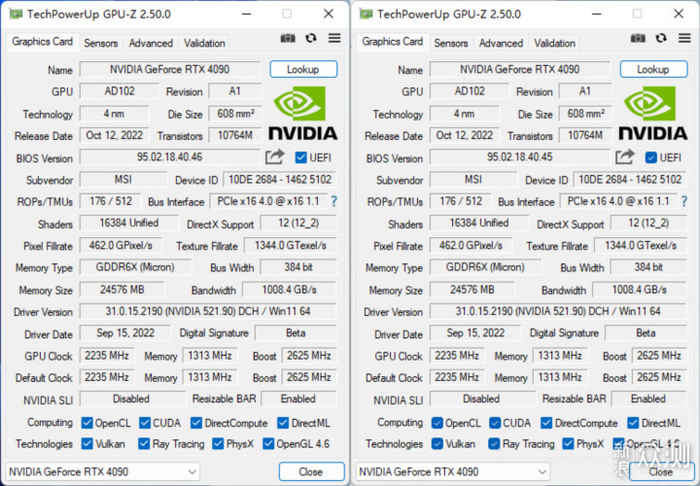Toggle CUDA checkbox in left window
Image resolution: width=700 pixels, height=486 pixels.
tap(145, 423)
